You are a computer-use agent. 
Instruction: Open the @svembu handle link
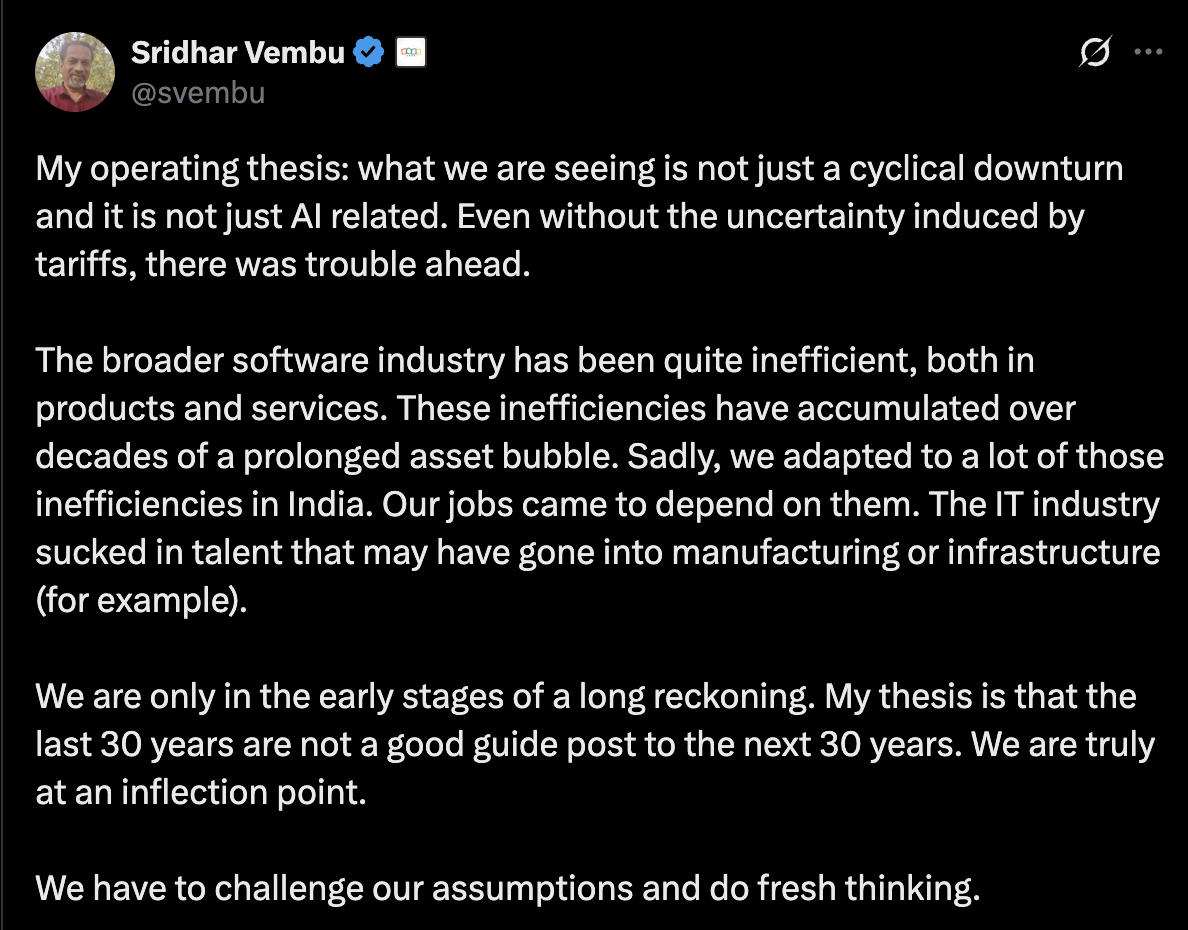click(198, 93)
